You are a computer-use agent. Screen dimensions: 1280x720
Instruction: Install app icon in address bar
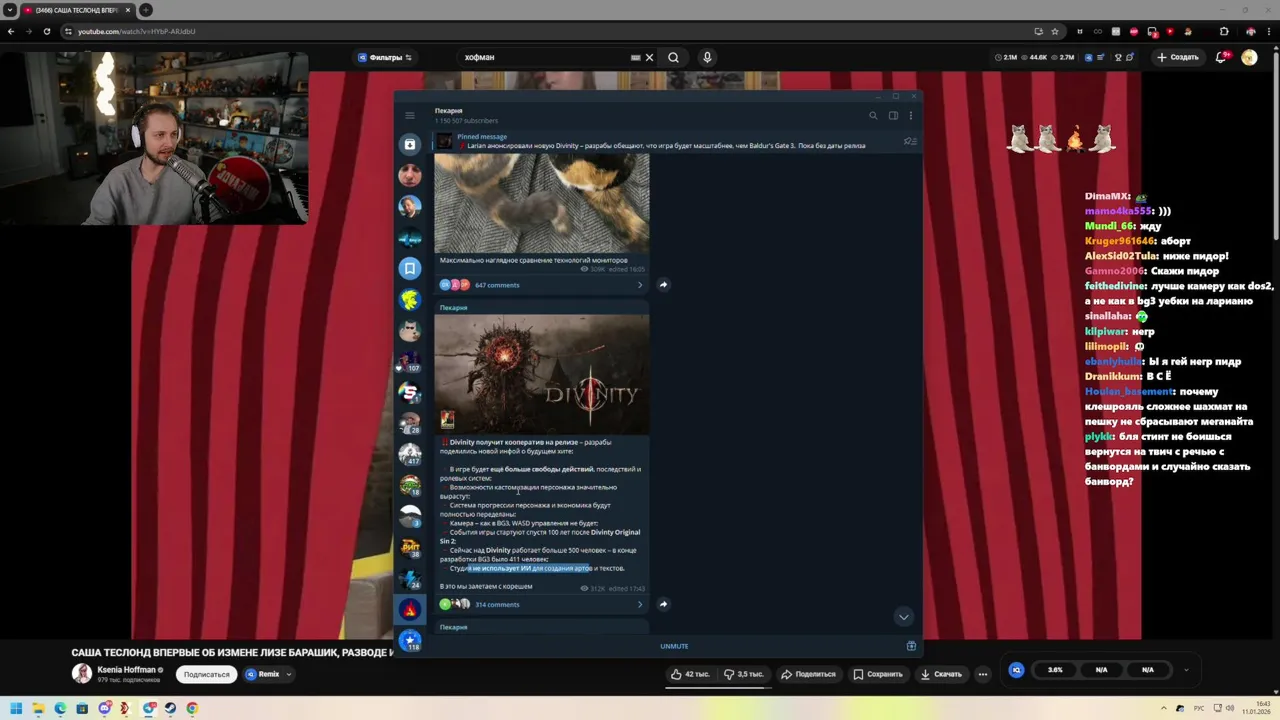[x=1038, y=31]
